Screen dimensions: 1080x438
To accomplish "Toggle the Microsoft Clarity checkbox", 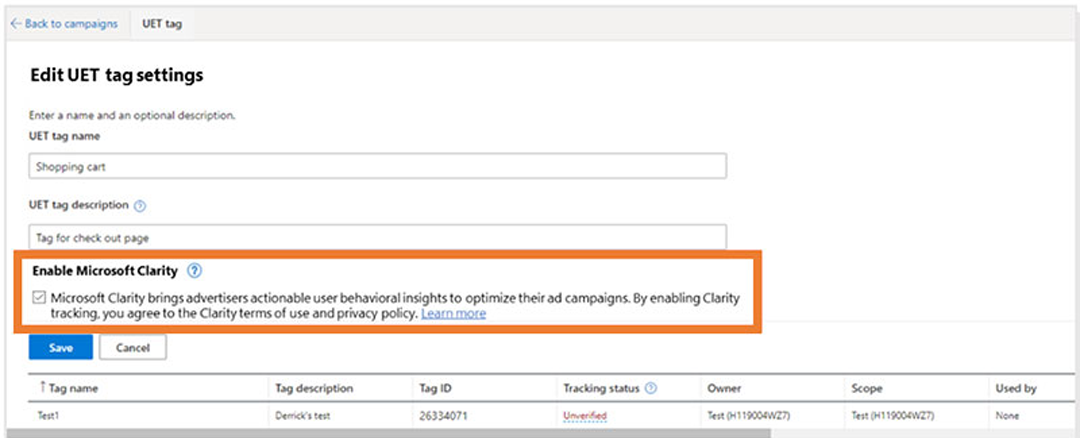I will (39, 298).
